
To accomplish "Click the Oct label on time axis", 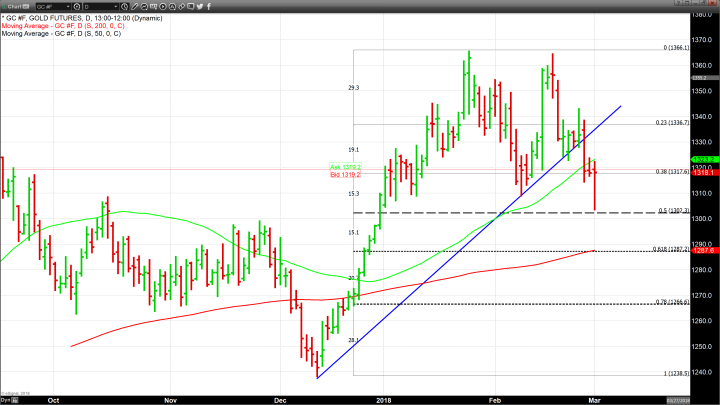I will click(53, 400).
